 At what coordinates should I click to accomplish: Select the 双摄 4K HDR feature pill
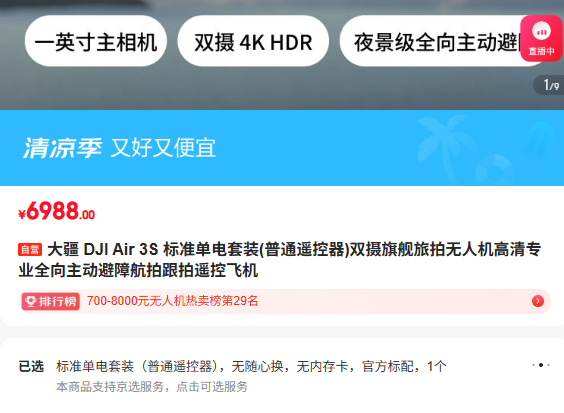click(253, 41)
